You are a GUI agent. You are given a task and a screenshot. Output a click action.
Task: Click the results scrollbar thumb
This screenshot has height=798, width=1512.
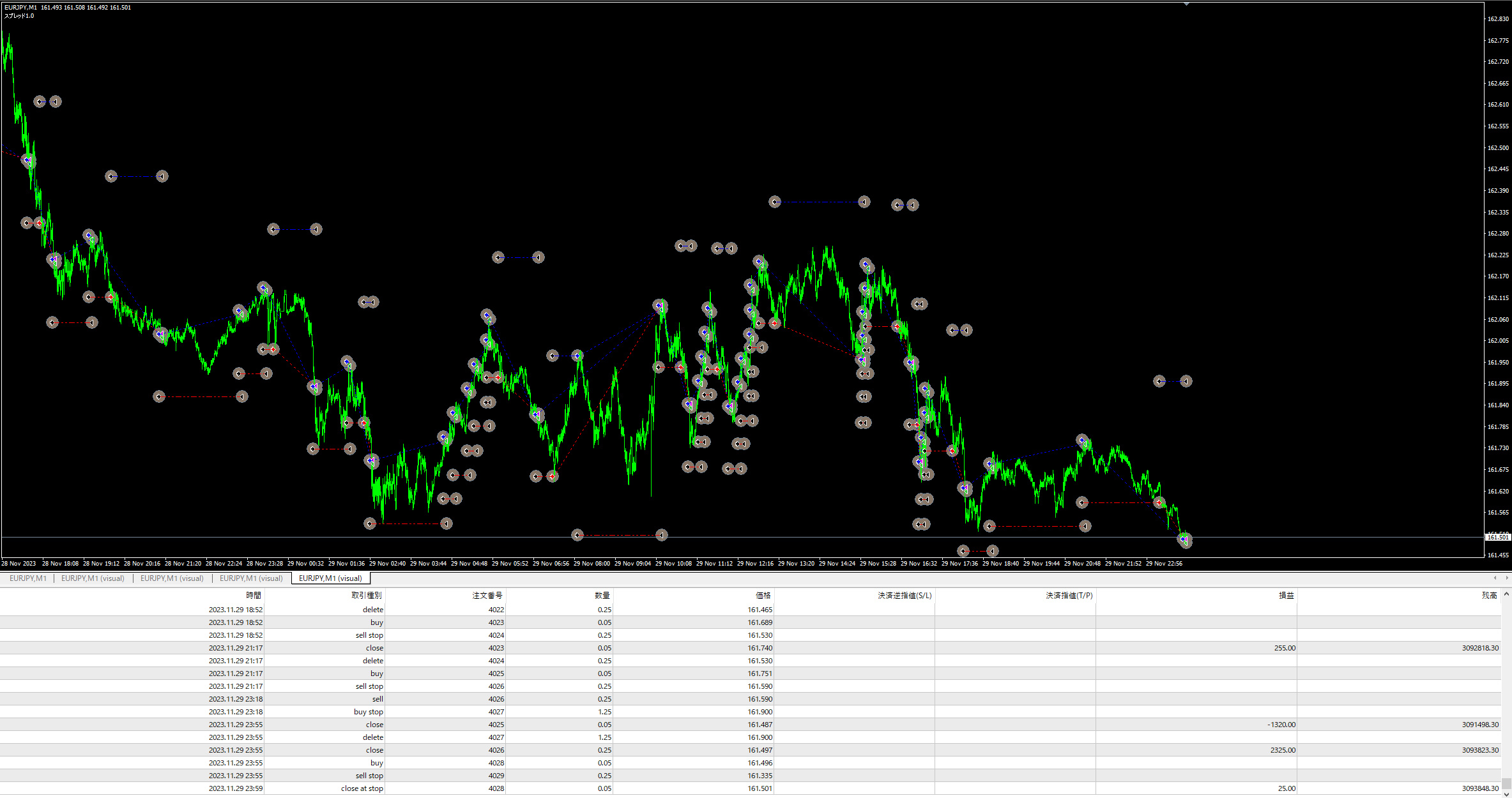[x=1506, y=783]
